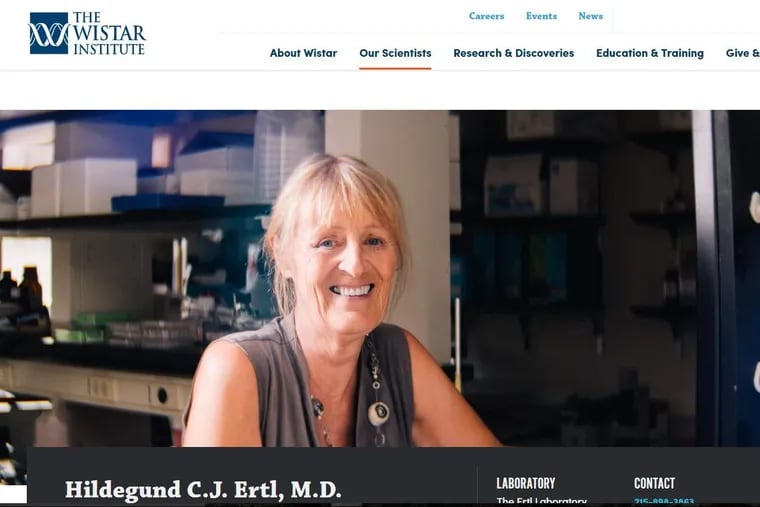Click the Wistar Institute logo
Image resolution: width=760 pixels, height=507 pixels.
tap(87, 33)
